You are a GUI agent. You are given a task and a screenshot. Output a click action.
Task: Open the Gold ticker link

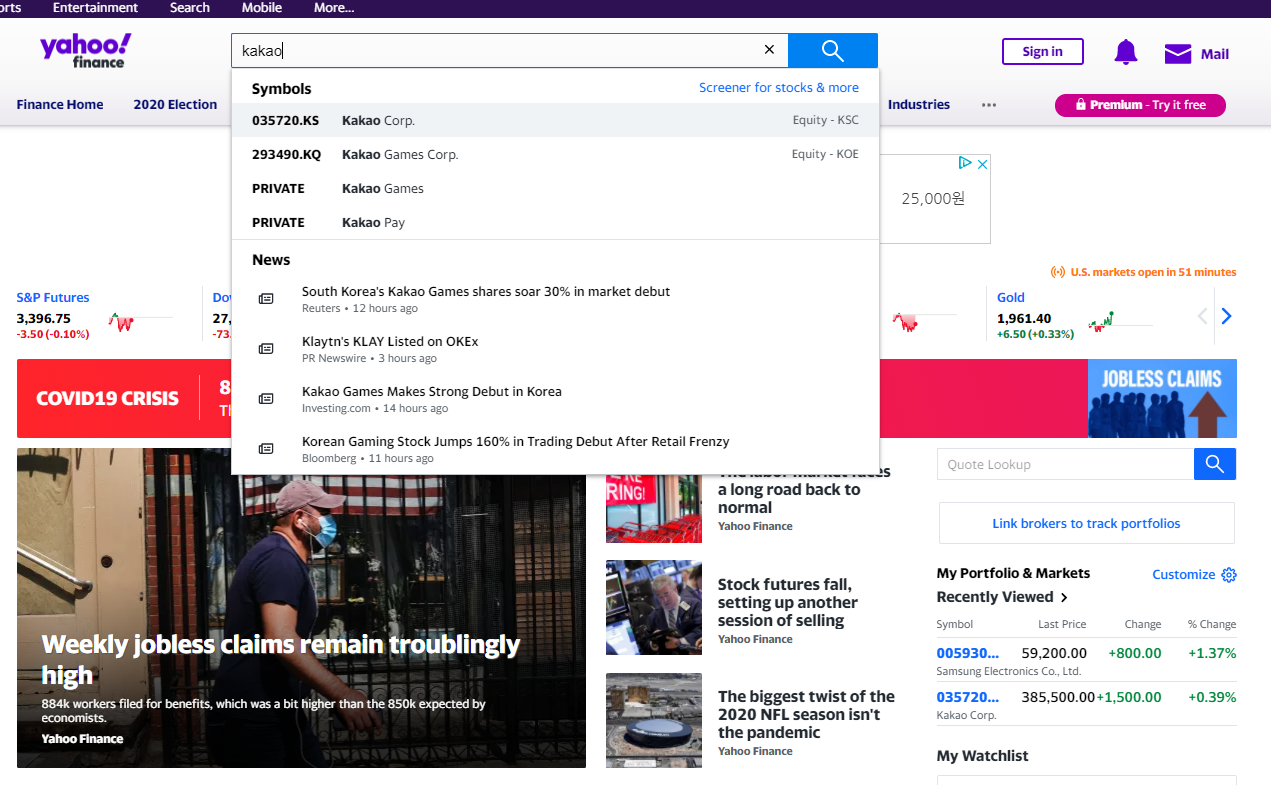point(1011,297)
